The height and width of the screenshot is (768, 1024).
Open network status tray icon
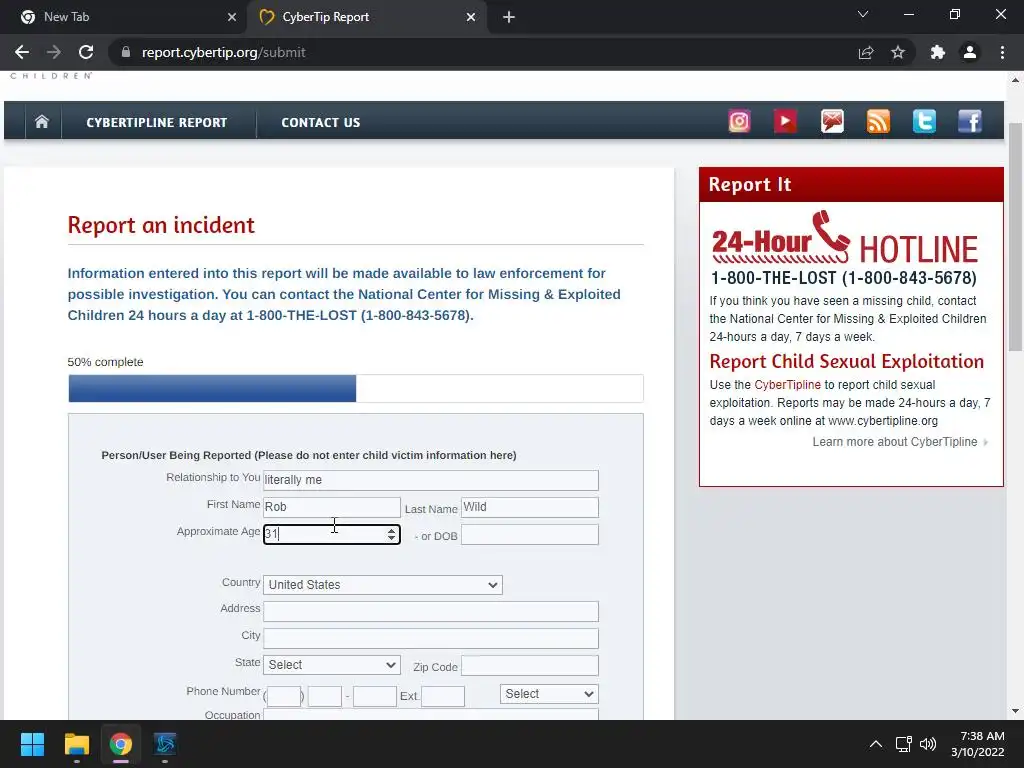tap(903, 744)
